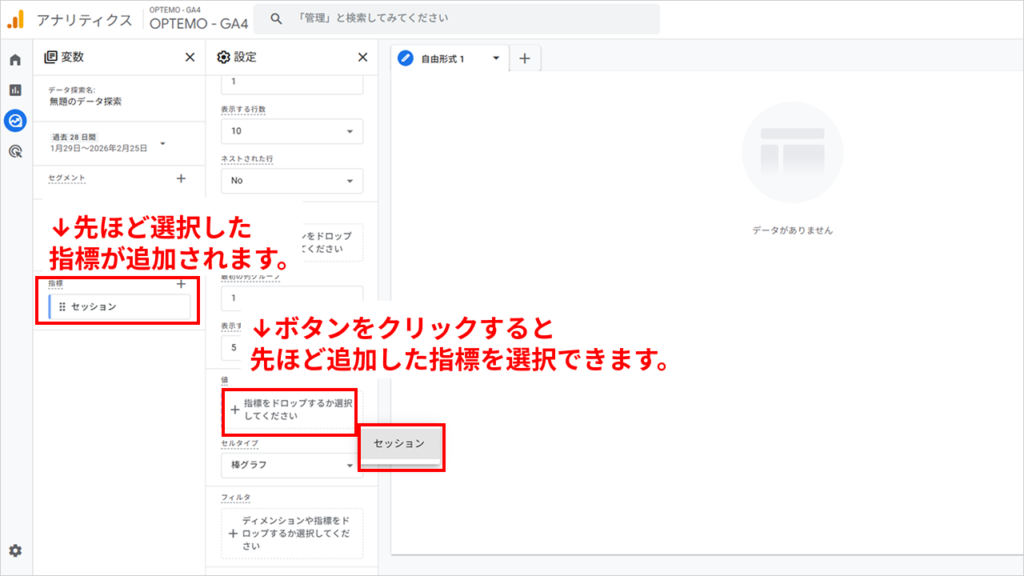This screenshot has width=1024, height=576.
Task: Open the Admin gear icon at bottom left
Action: pos(17,549)
